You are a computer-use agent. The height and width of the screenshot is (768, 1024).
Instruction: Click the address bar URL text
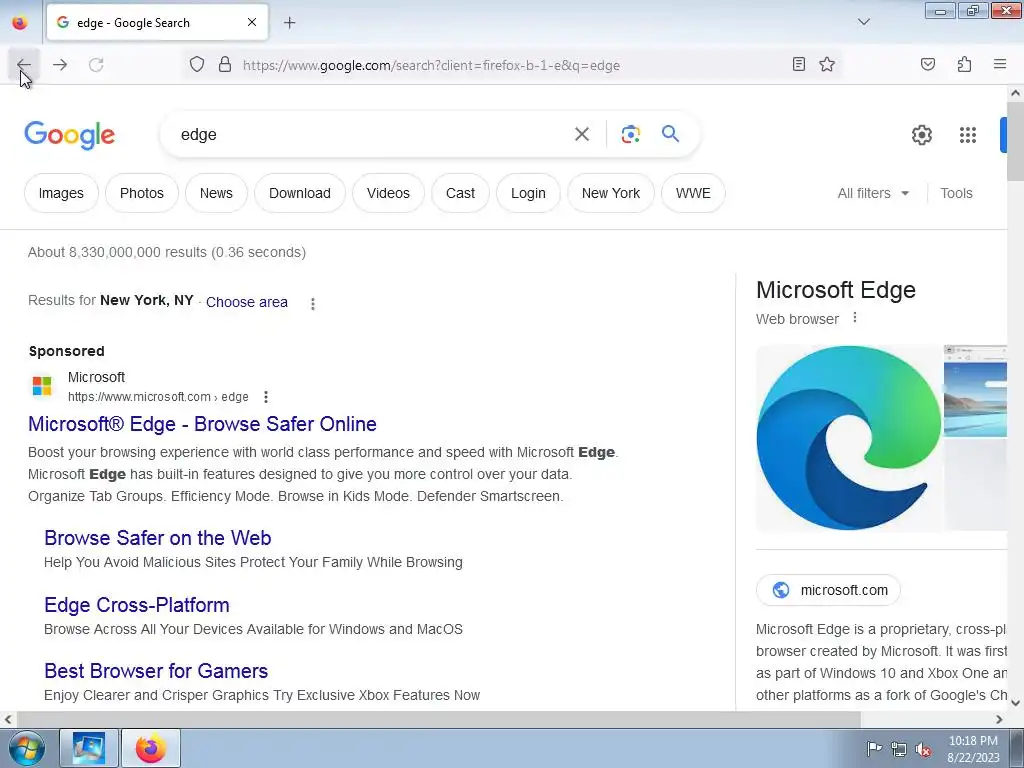[x=431, y=65]
